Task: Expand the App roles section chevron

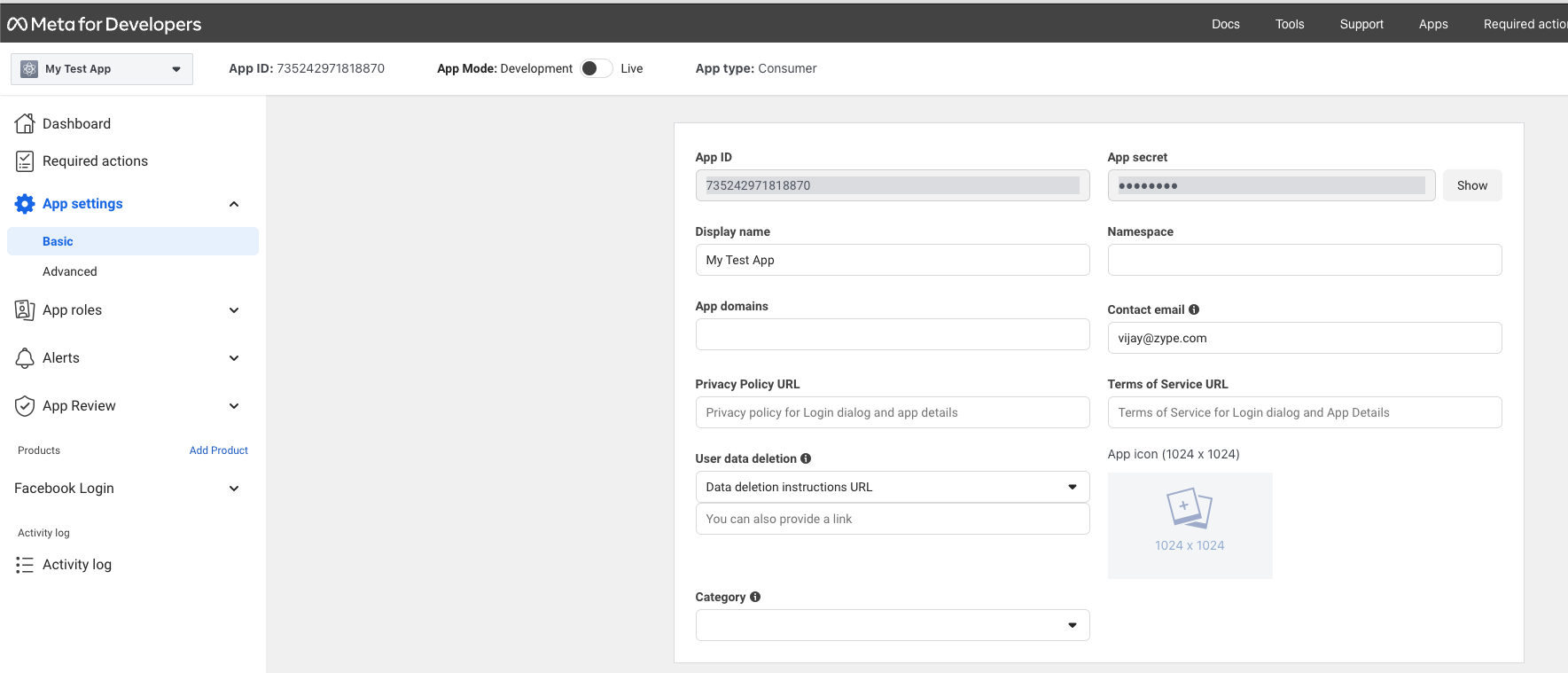Action: click(234, 310)
